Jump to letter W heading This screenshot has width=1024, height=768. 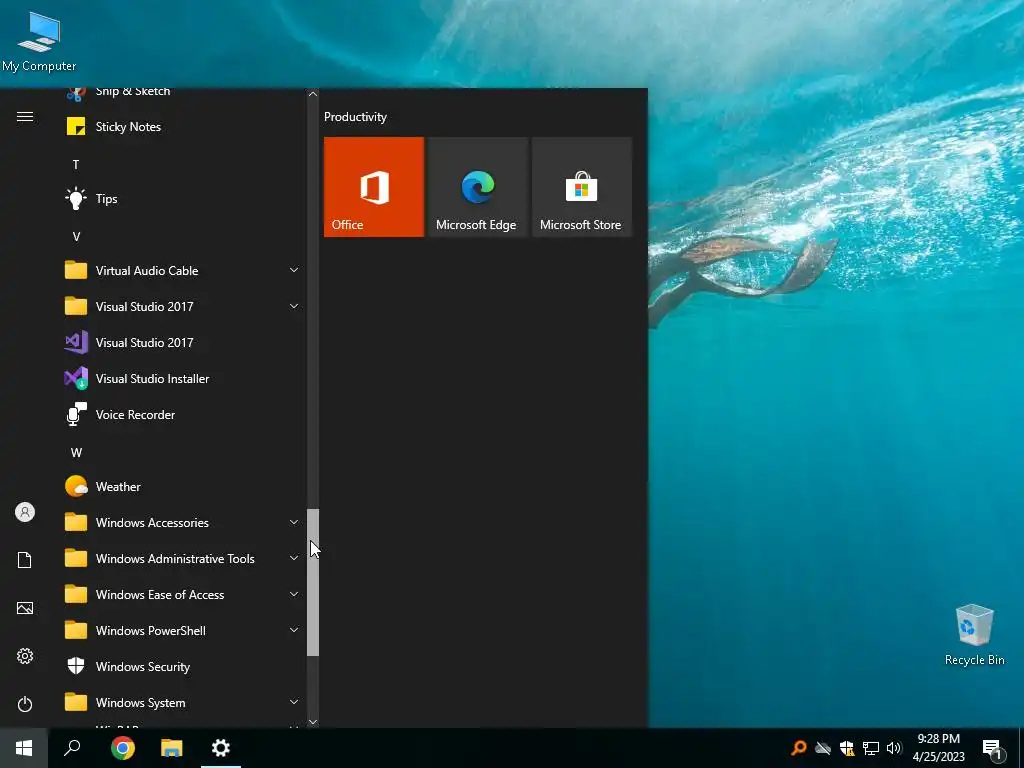(x=76, y=453)
